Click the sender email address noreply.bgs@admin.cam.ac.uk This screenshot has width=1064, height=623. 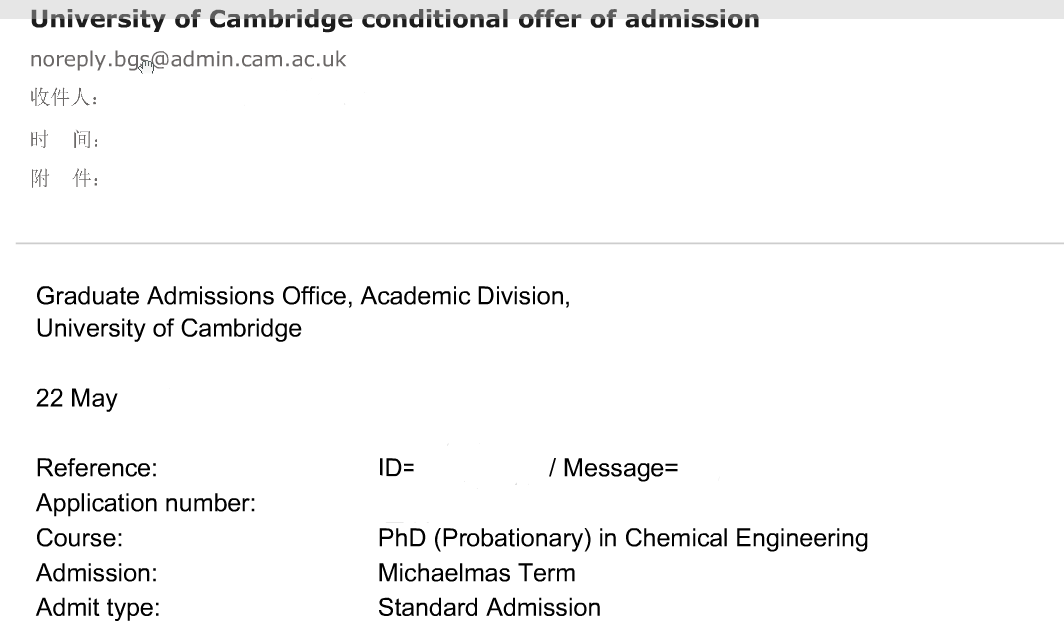pos(188,59)
